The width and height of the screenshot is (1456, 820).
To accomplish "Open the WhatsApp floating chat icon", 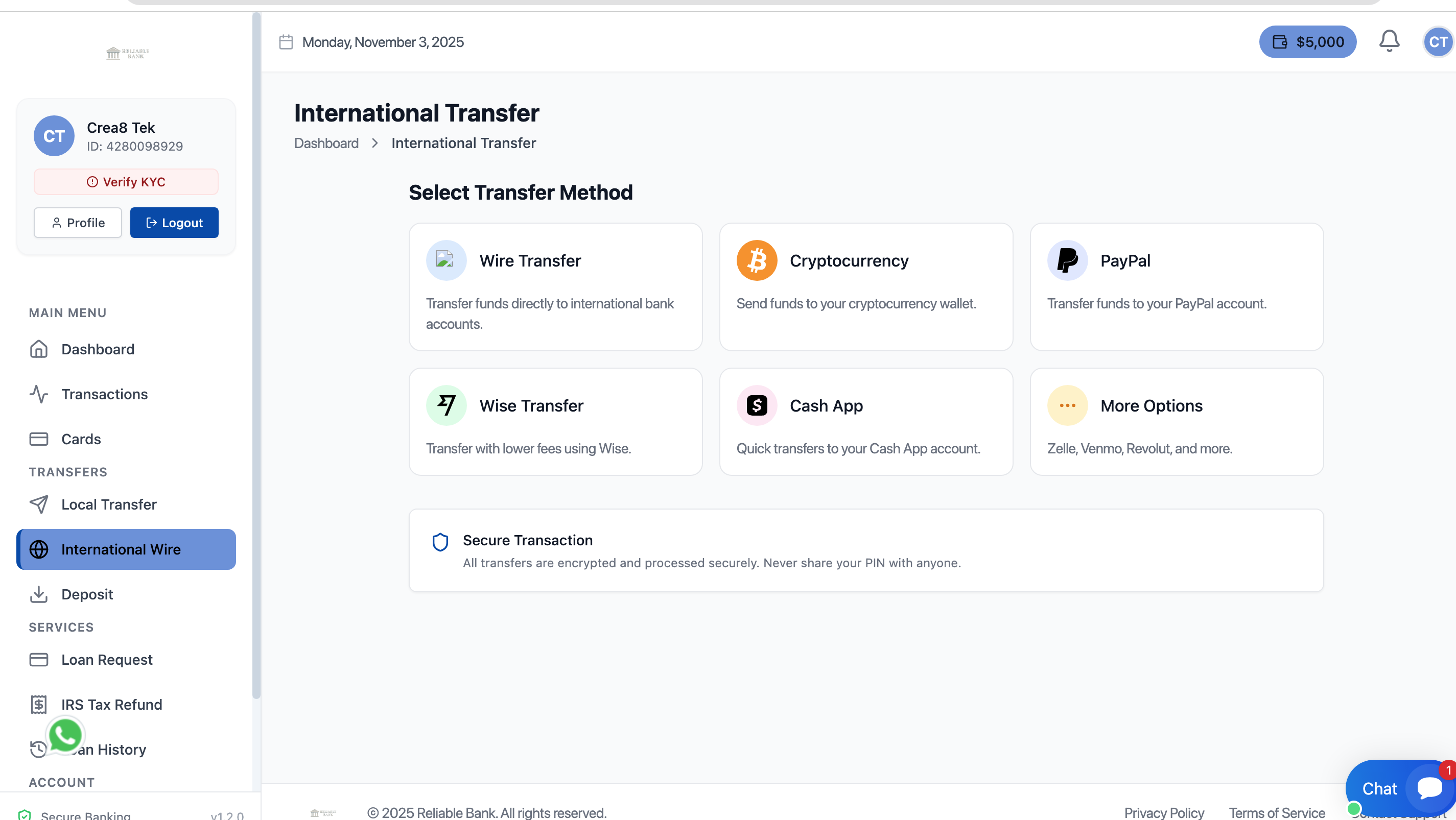I will pyautogui.click(x=65, y=735).
